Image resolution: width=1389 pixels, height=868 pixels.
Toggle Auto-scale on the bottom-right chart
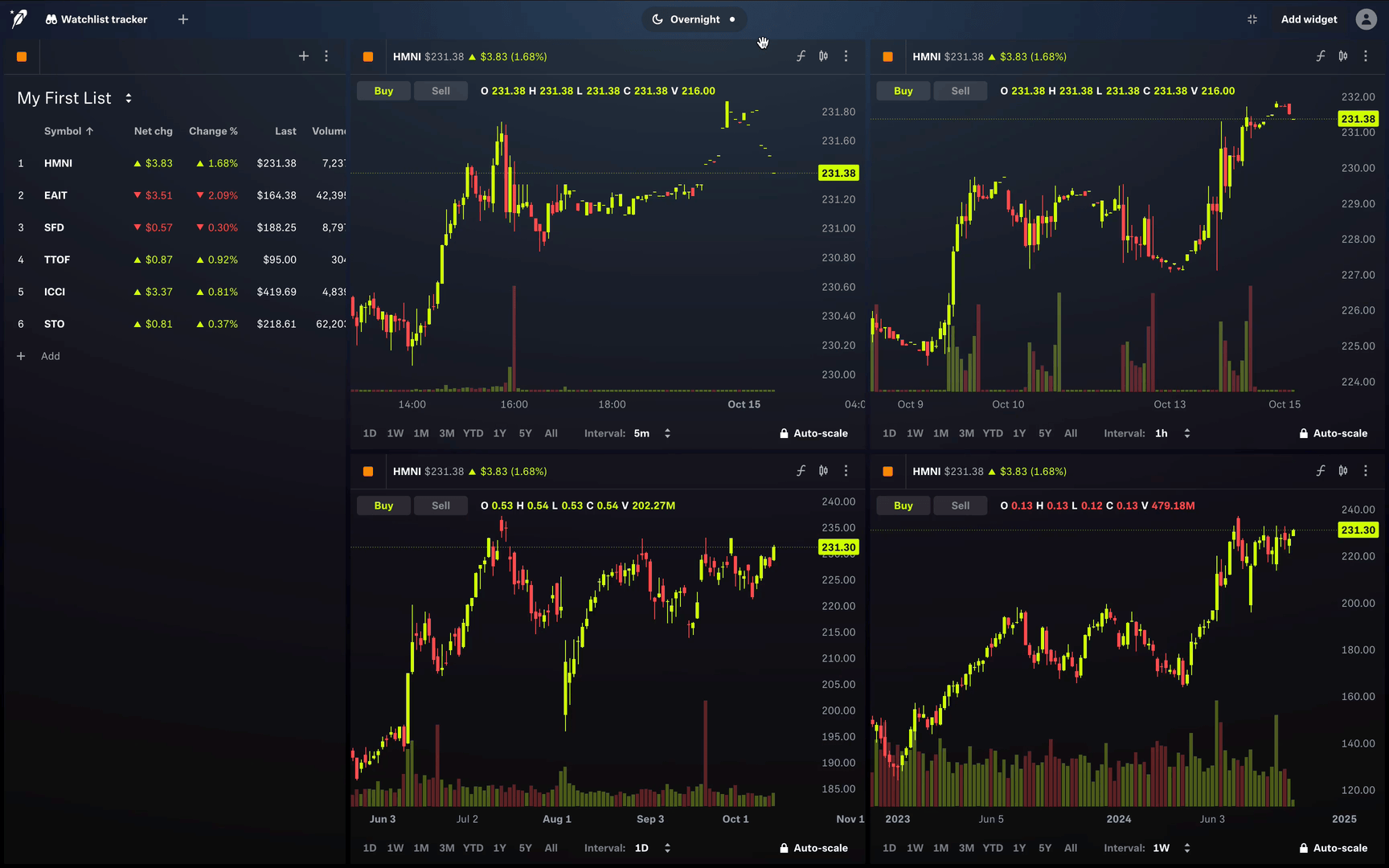1334,848
